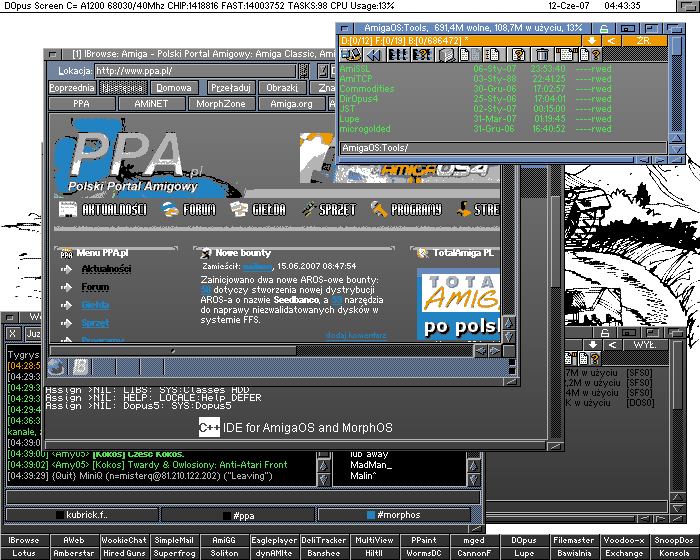Select the DirOpus4 directory entry

(x=359, y=99)
